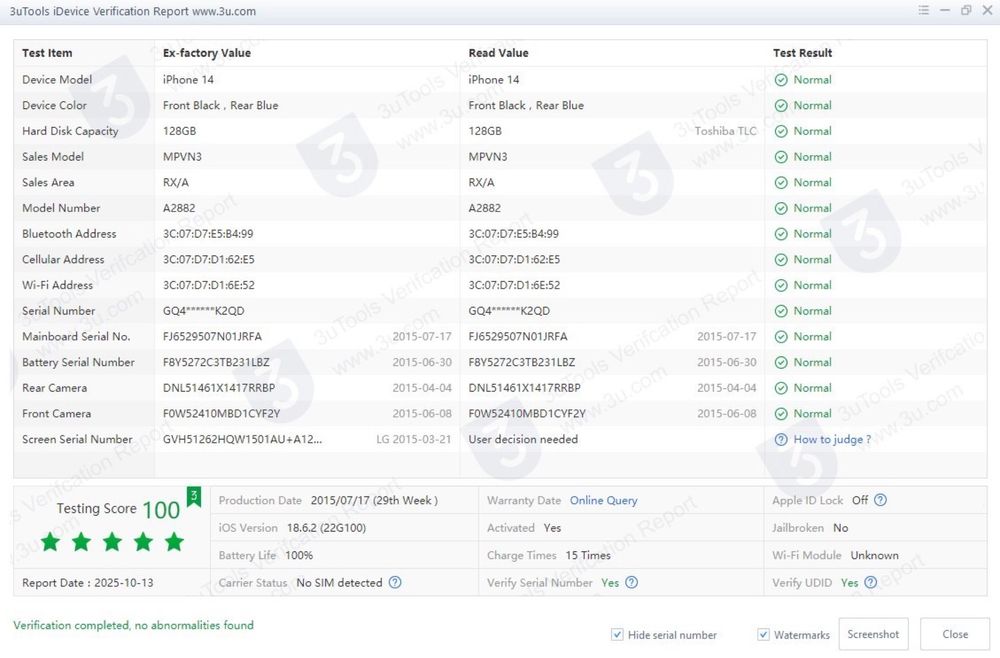Close the window with the X

[x=987, y=10]
